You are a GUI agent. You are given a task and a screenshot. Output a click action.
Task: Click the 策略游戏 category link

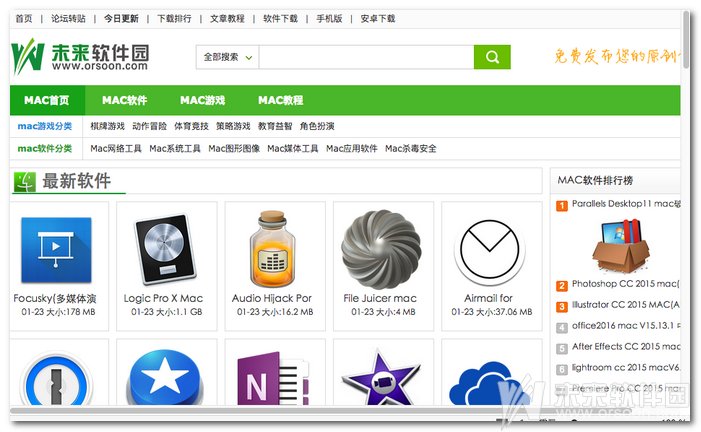[233, 126]
